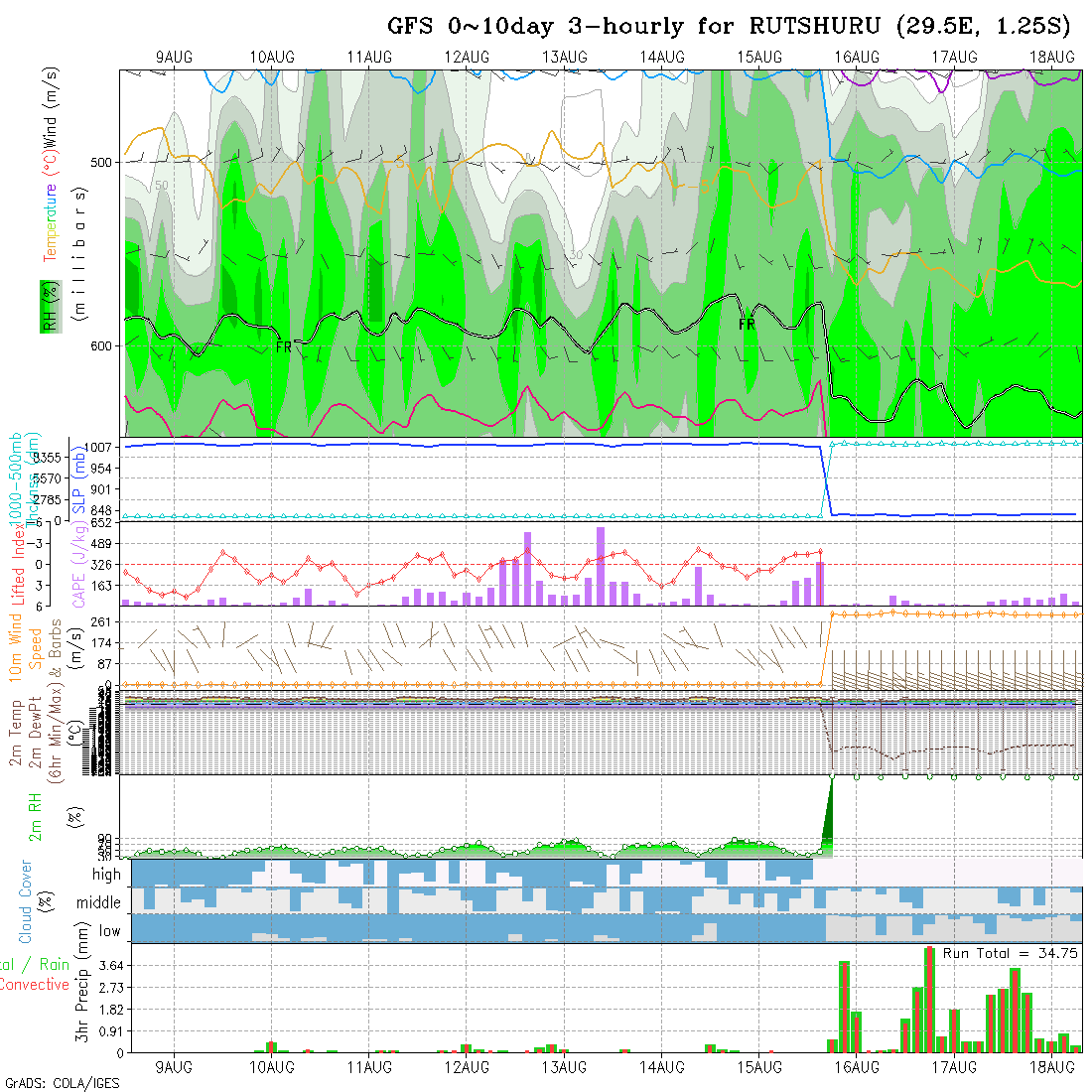Click the 489 CAPE tick value
Image resolution: width=1092 pixels, height=1092 pixels.
coord(101,544)
